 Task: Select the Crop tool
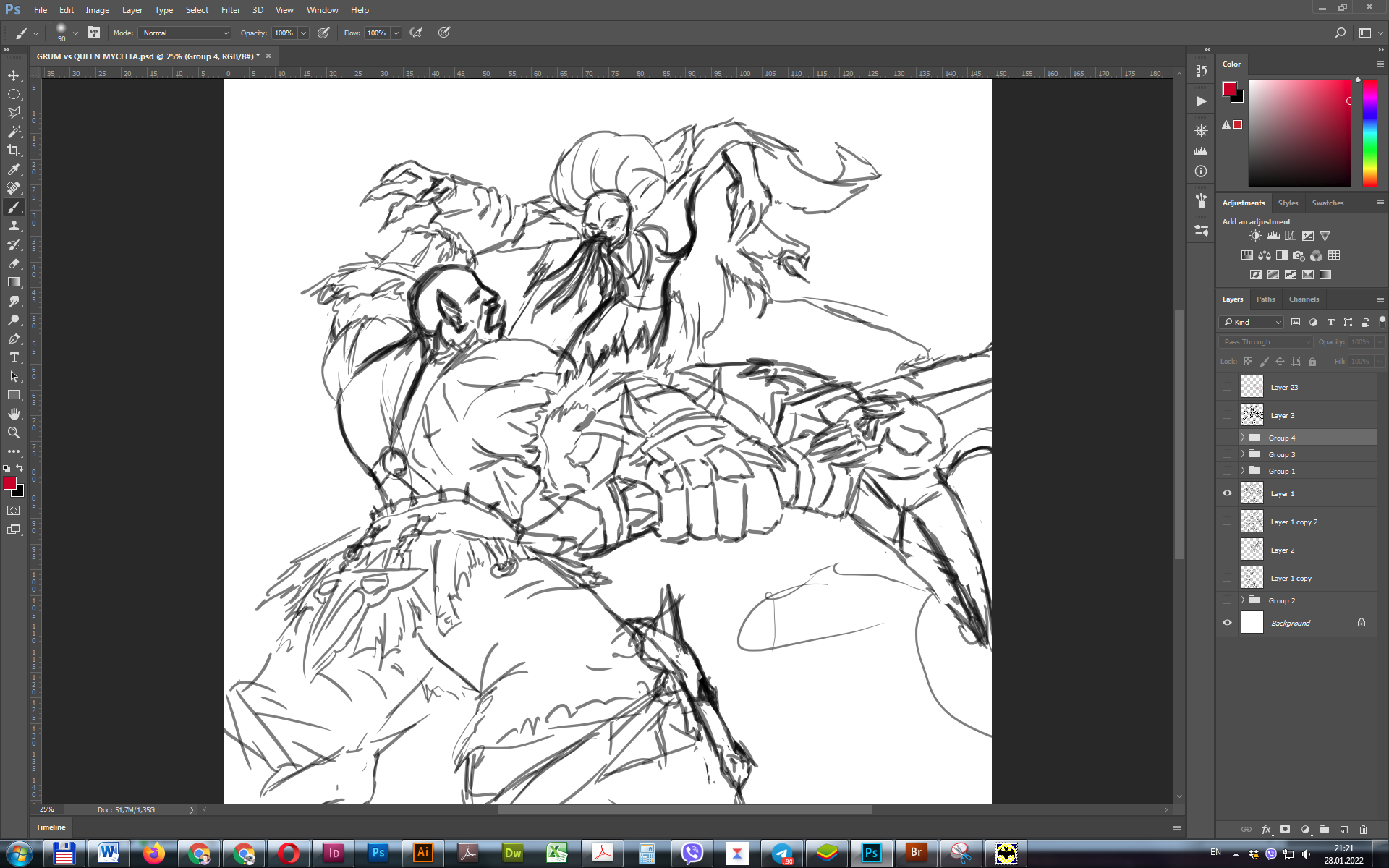pyautogui.click(x=14, y=150)
